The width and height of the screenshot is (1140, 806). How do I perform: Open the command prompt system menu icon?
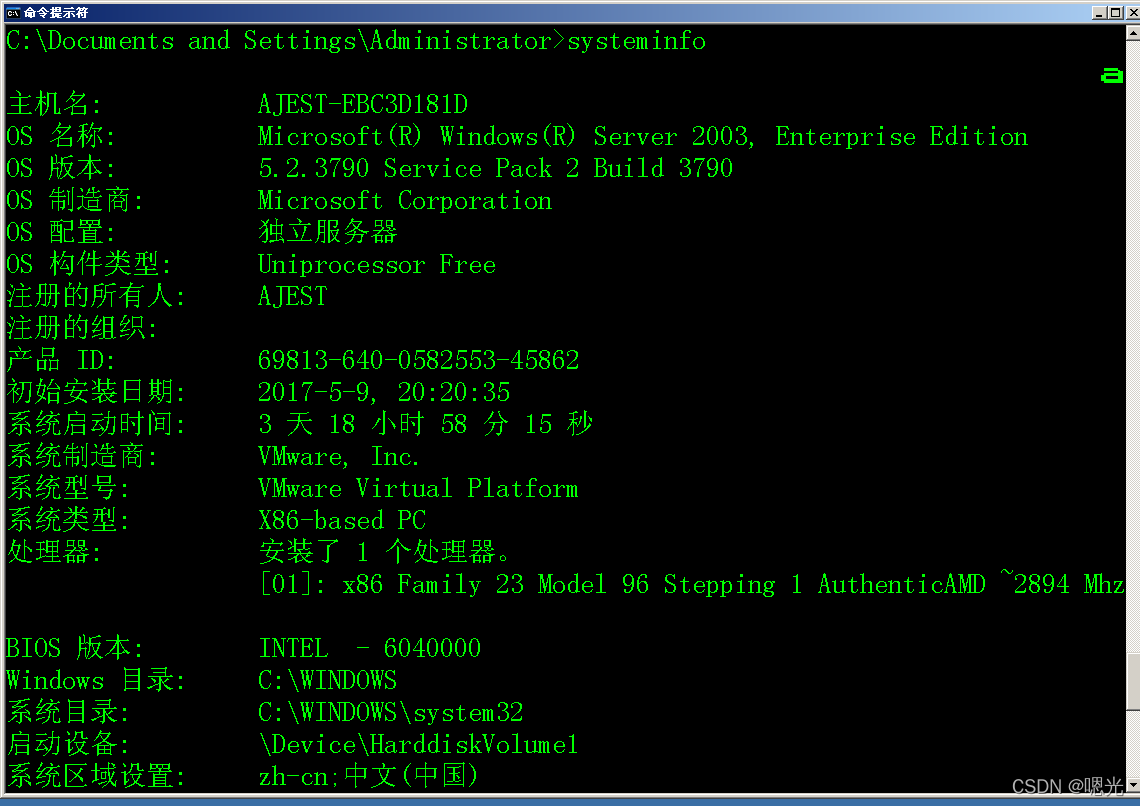pyautogui.click(x=13, y=12)
